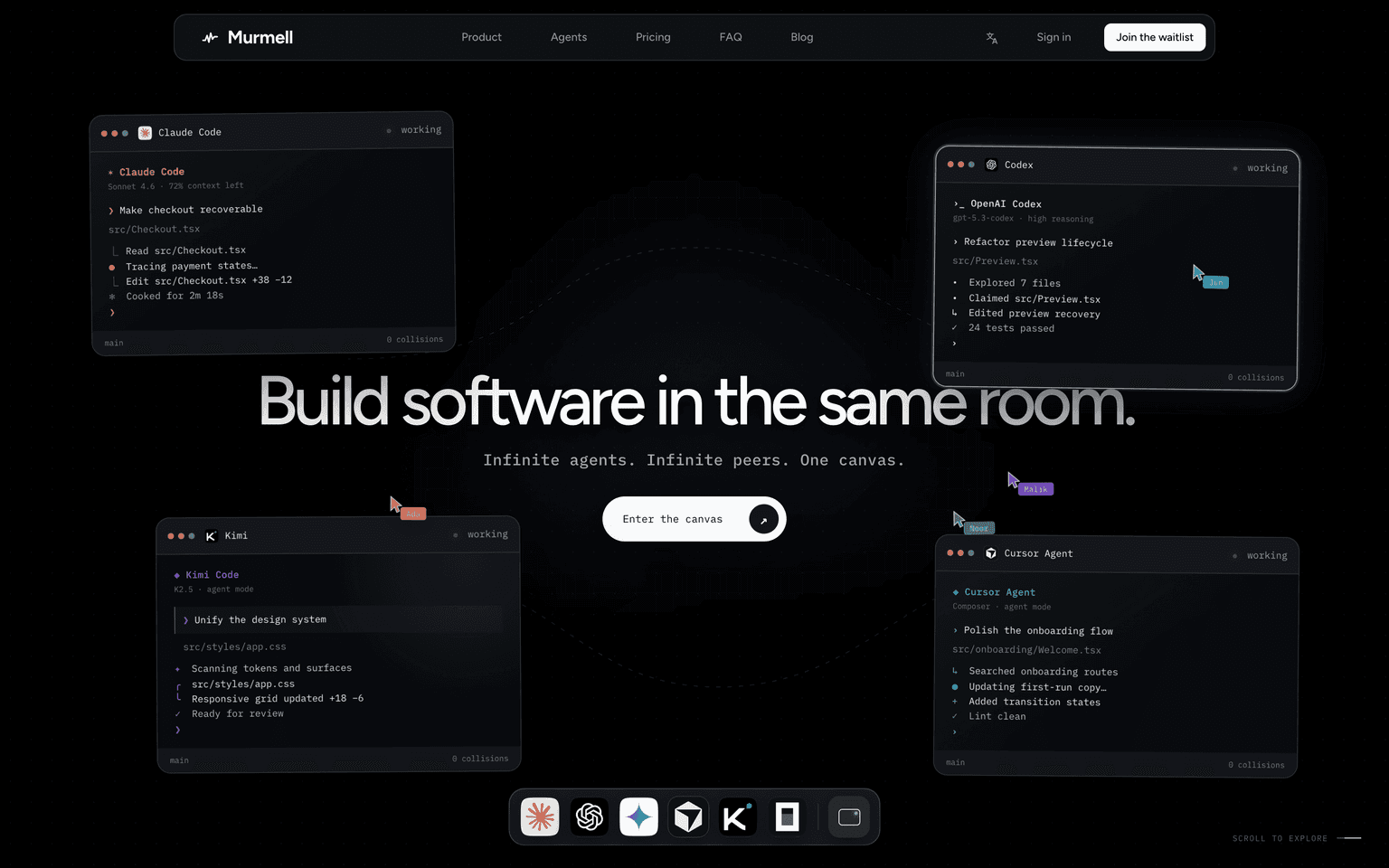Click src/Checkout.tsx path in Claude Code window
This screenshot has height=868, width=1389.
coord(155,230)
